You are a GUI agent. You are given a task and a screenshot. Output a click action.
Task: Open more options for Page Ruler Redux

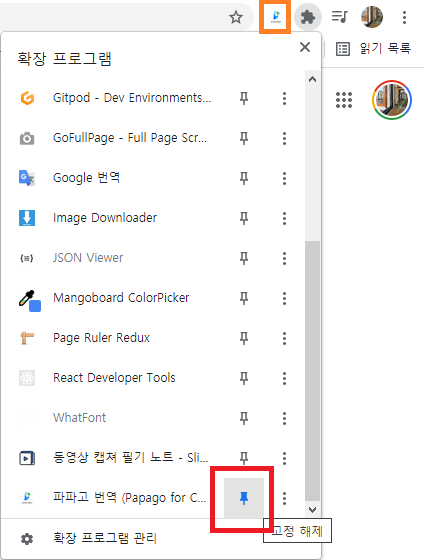click(x=284, y=338)
